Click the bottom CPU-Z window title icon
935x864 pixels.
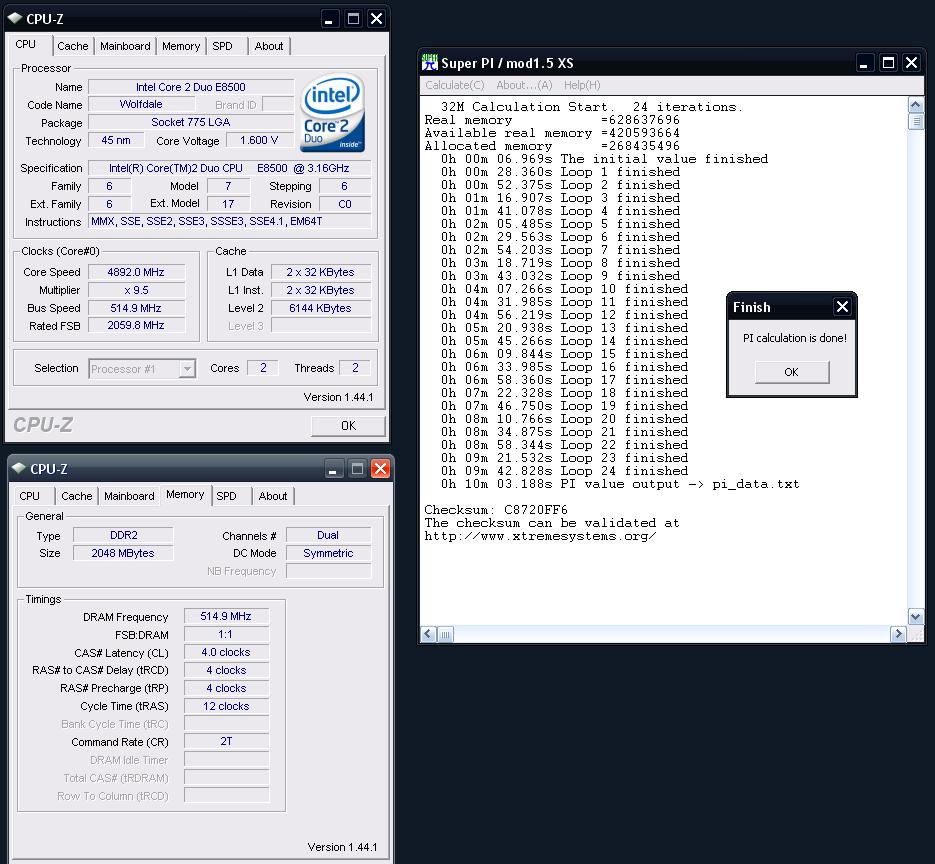19,467
